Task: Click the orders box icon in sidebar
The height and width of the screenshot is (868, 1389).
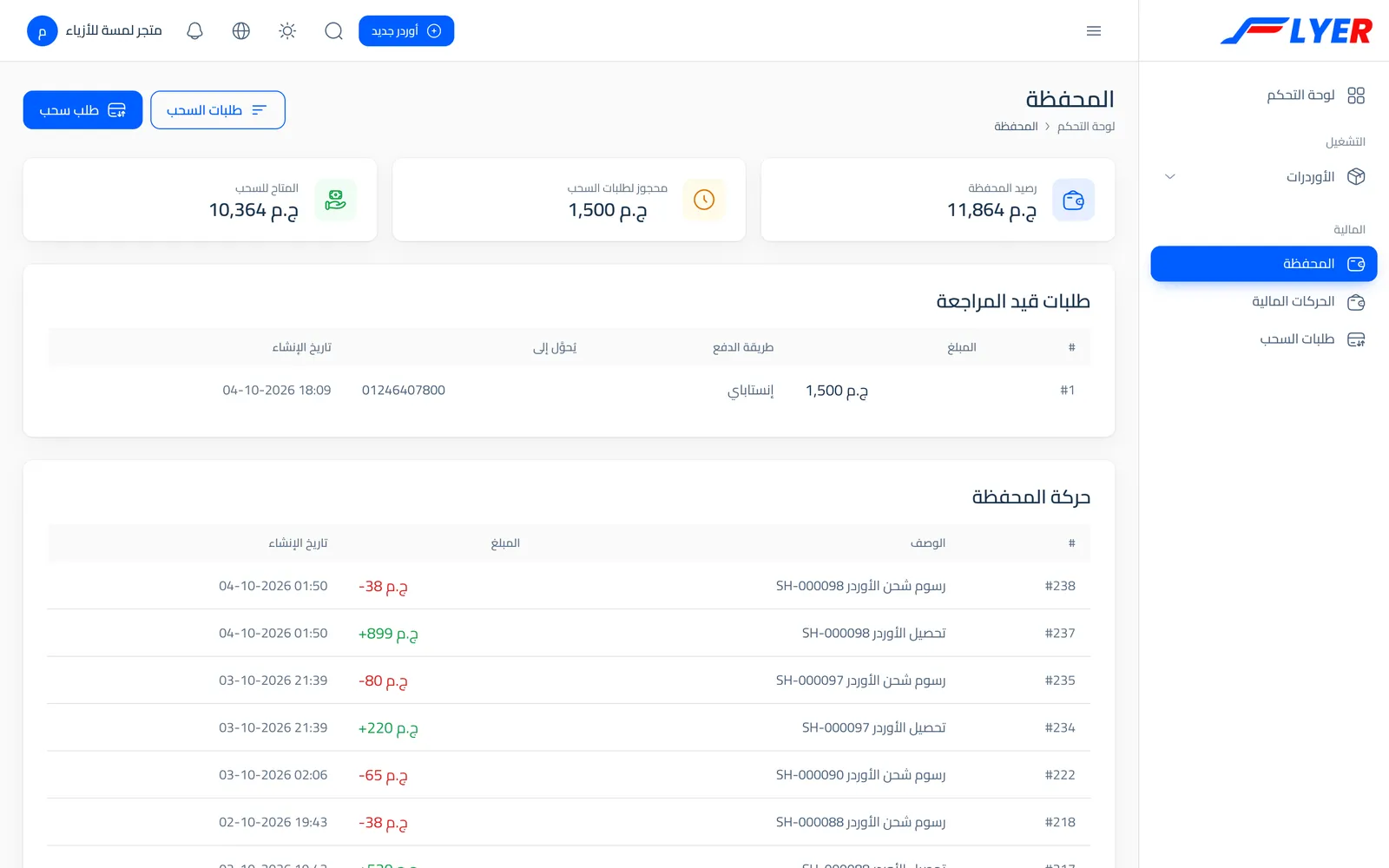Action: (1356, 176)
